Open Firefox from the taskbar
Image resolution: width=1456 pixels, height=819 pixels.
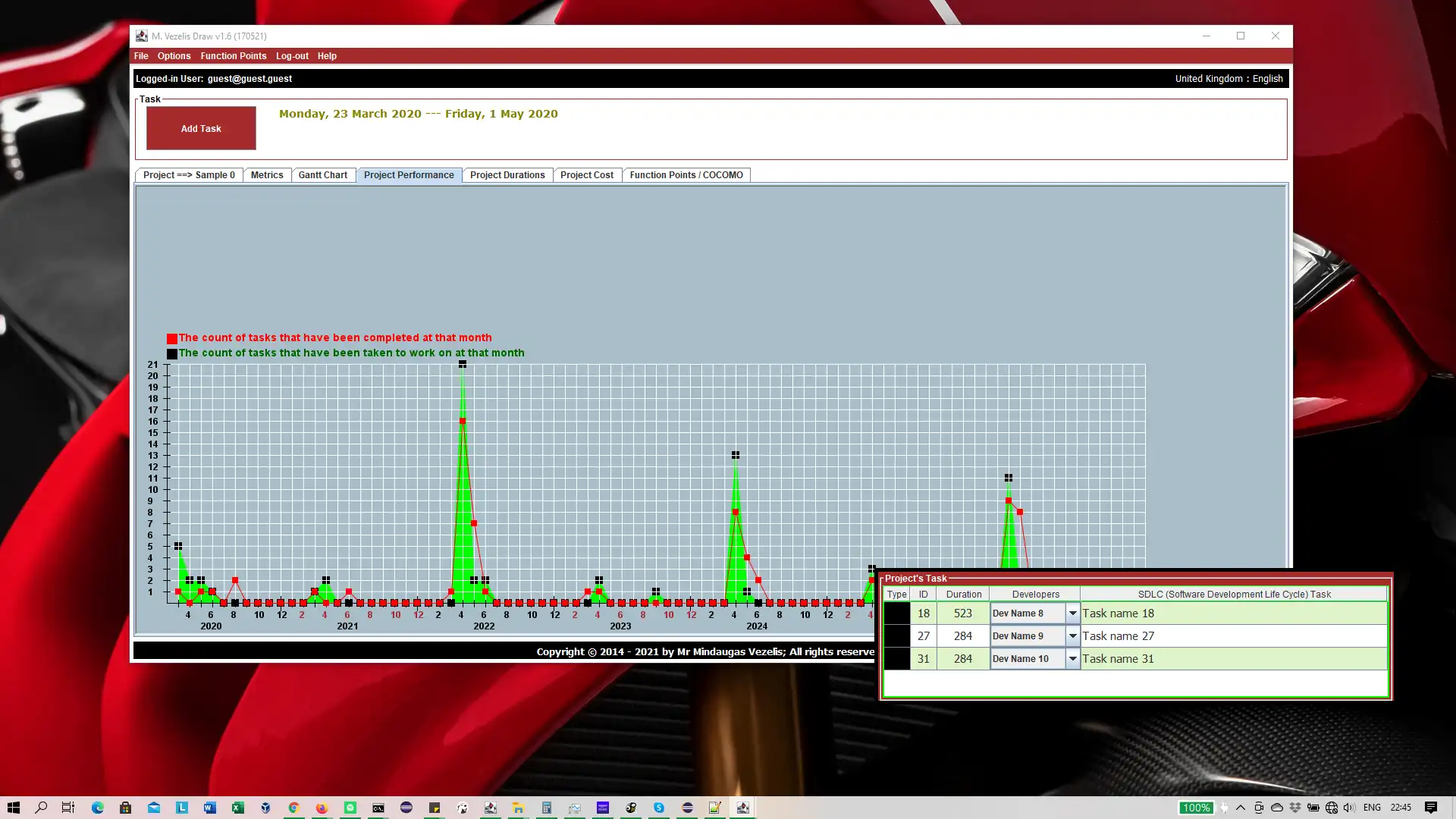click(x=322, y=808)
